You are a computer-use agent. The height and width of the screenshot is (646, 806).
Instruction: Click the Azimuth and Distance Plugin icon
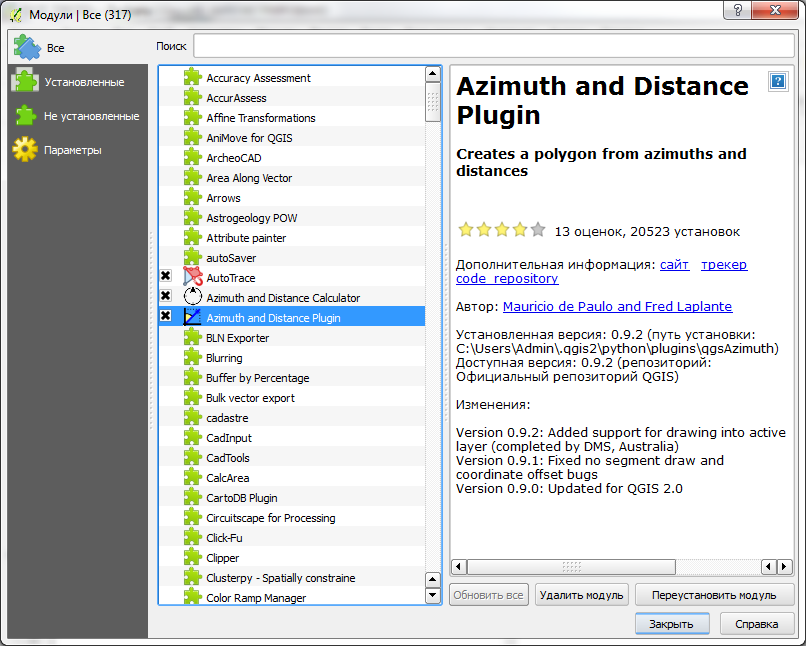click(193, 318)
